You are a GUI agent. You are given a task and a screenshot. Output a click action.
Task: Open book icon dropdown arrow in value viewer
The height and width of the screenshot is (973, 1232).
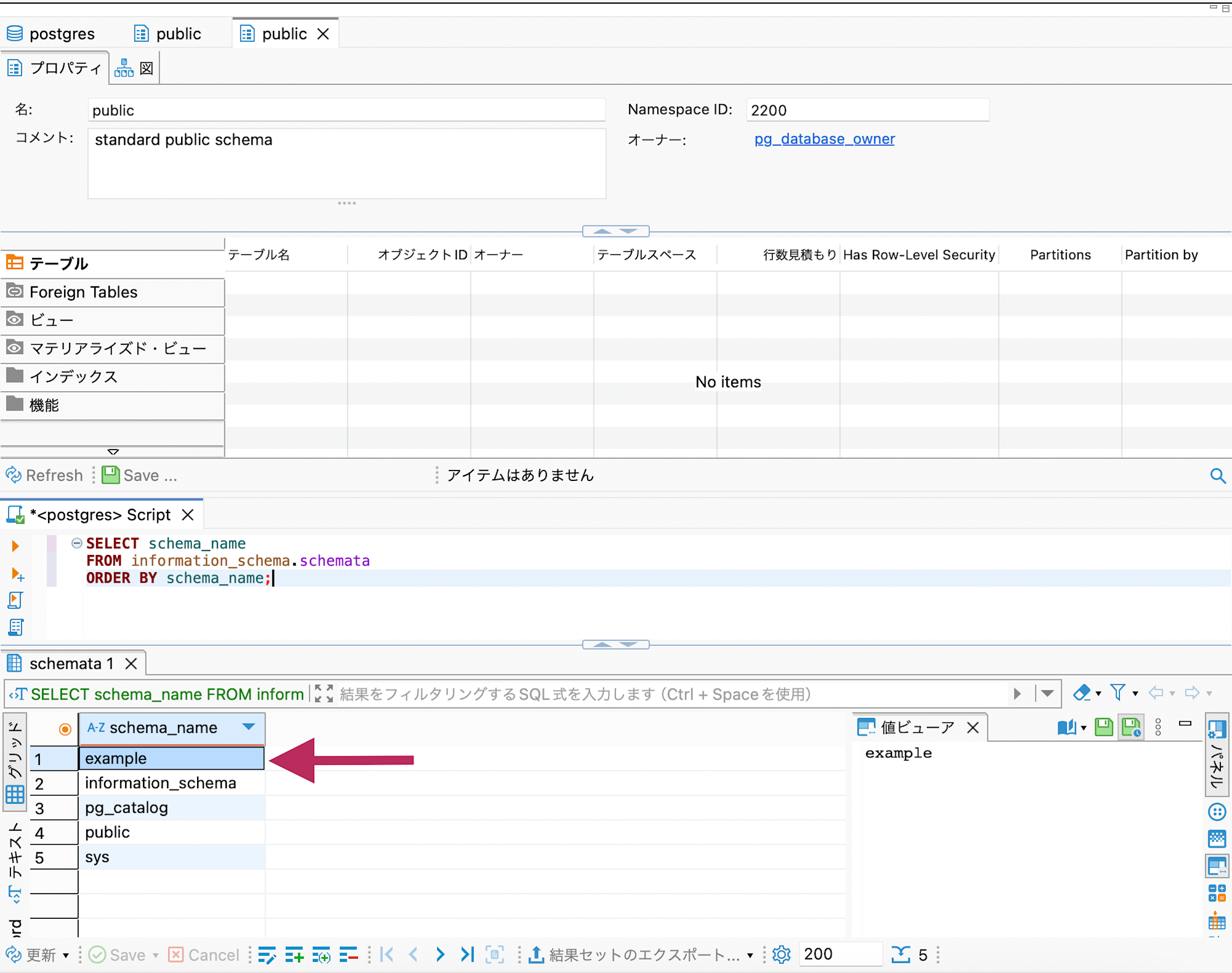pos(1084,729)
